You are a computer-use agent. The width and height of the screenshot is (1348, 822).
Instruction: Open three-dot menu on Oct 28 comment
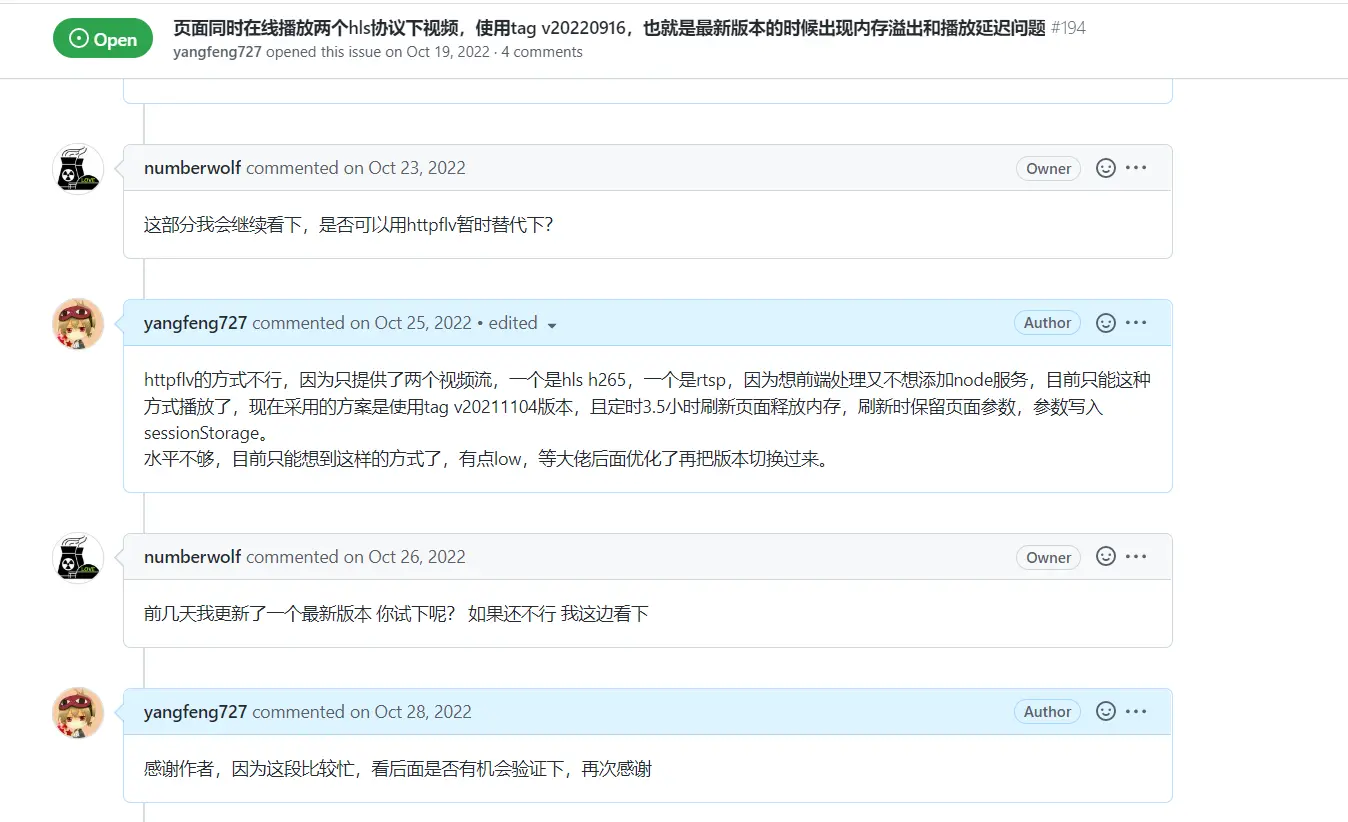coord(1136,712)
